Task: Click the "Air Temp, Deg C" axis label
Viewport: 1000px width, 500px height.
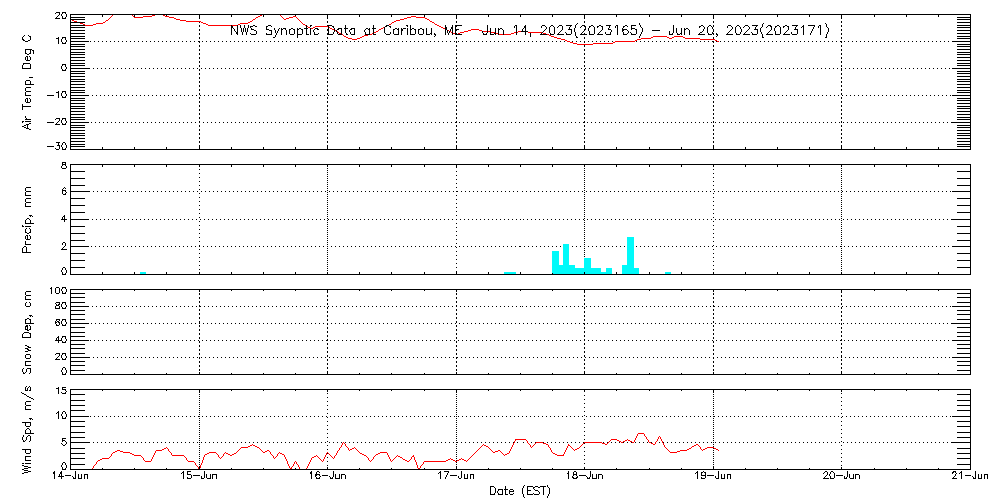Action: tap(28, 81)
